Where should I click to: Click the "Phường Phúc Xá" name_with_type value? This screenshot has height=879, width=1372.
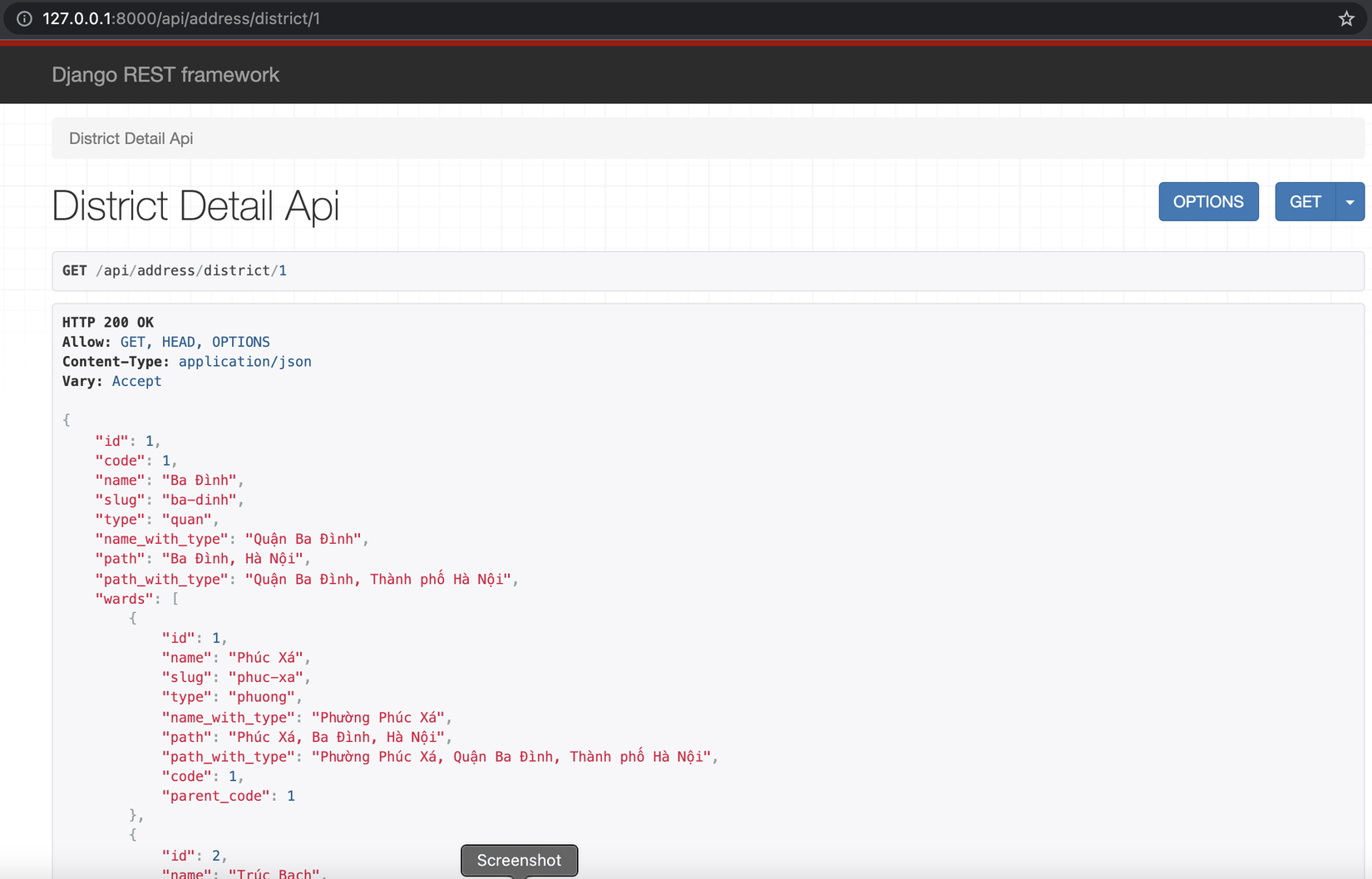[378, 718]
